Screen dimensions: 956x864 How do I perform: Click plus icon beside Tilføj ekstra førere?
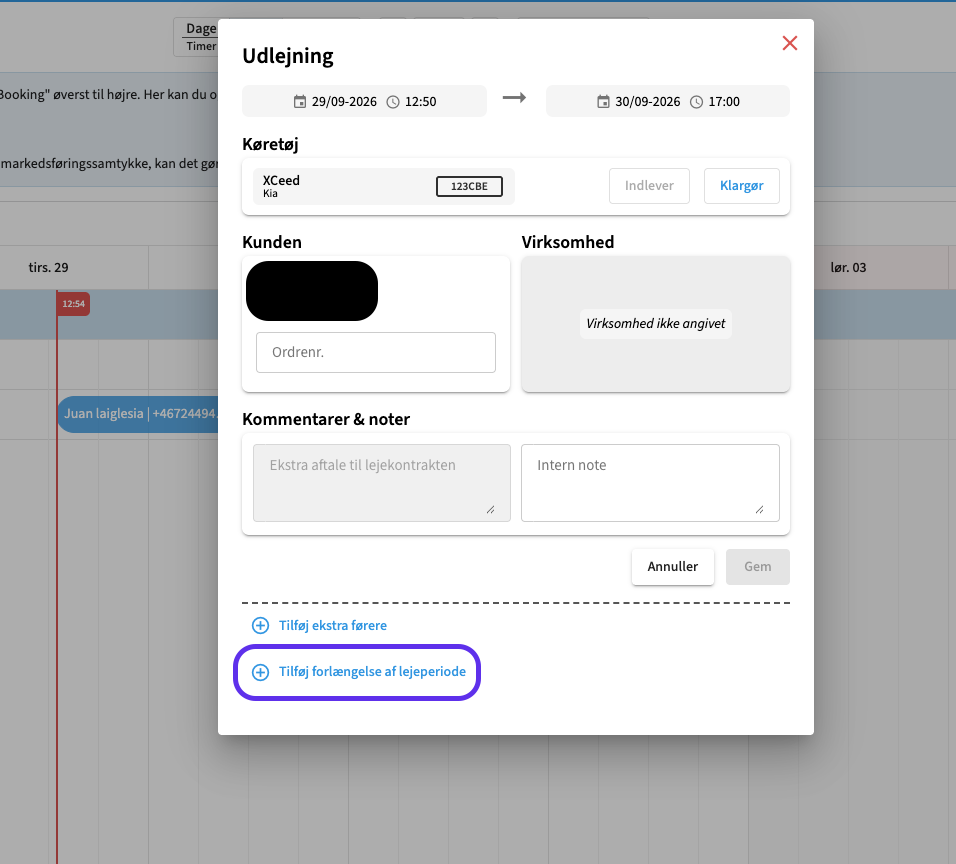click(x=260, y=626)
